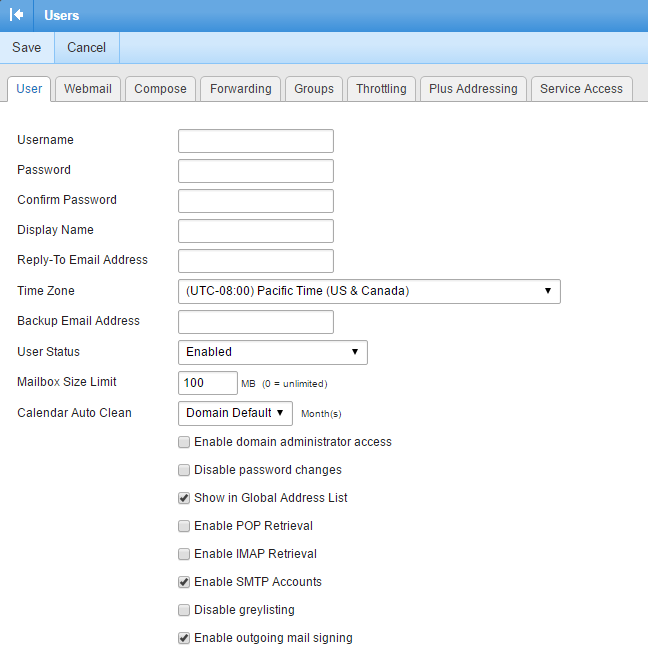Click the 'Time Zone' label
Image resolution: width=648 pixels, height=658 pixels.
pyautogui.click(x=46, y=290)
